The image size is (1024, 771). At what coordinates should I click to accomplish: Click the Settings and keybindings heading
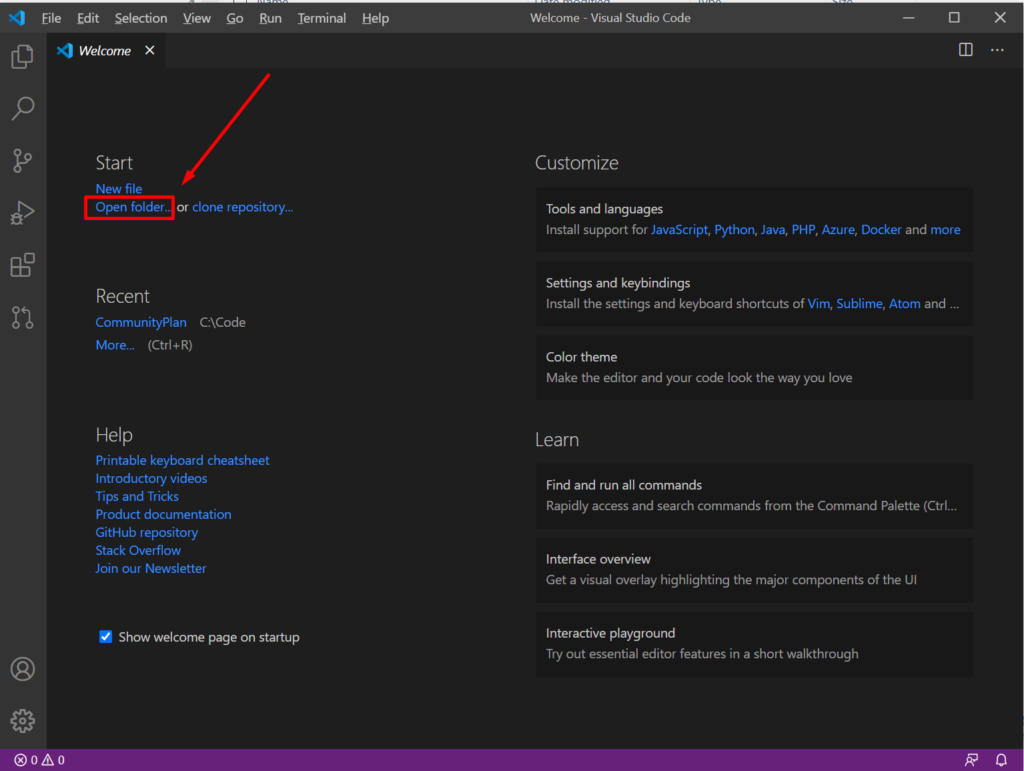point(618,283)
